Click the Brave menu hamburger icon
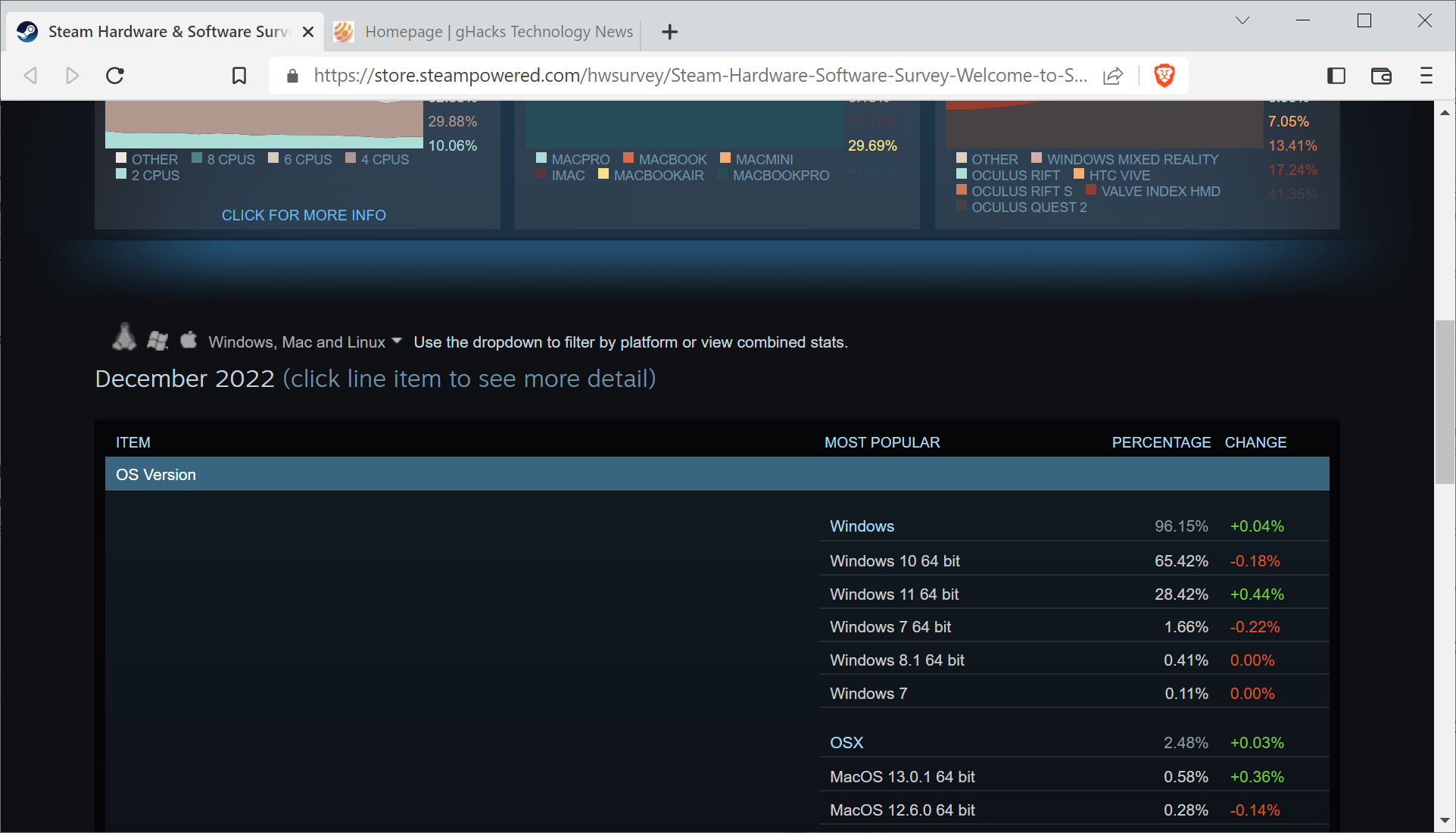 point(1426,75)
